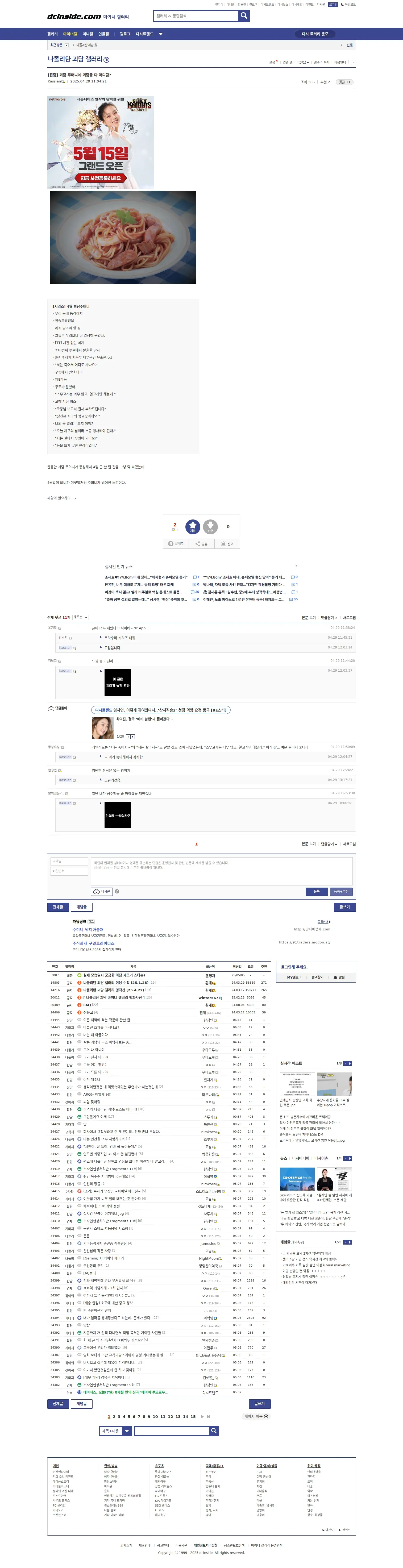Click the 로그인 link at top right
Screen dimensions: 403x1568
[x=333, y=4]
